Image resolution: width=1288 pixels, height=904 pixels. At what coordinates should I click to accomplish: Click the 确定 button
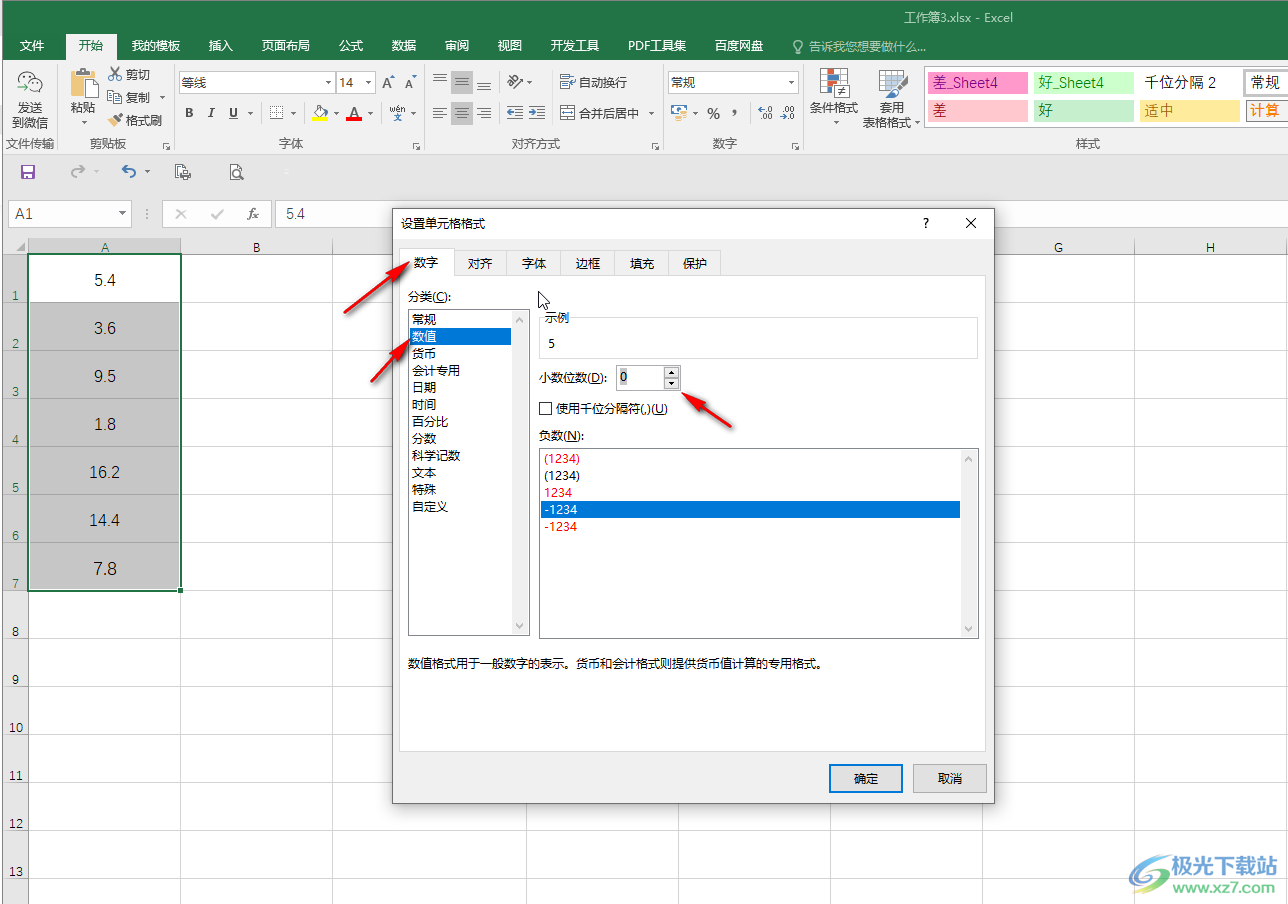[x=866, y=779]
